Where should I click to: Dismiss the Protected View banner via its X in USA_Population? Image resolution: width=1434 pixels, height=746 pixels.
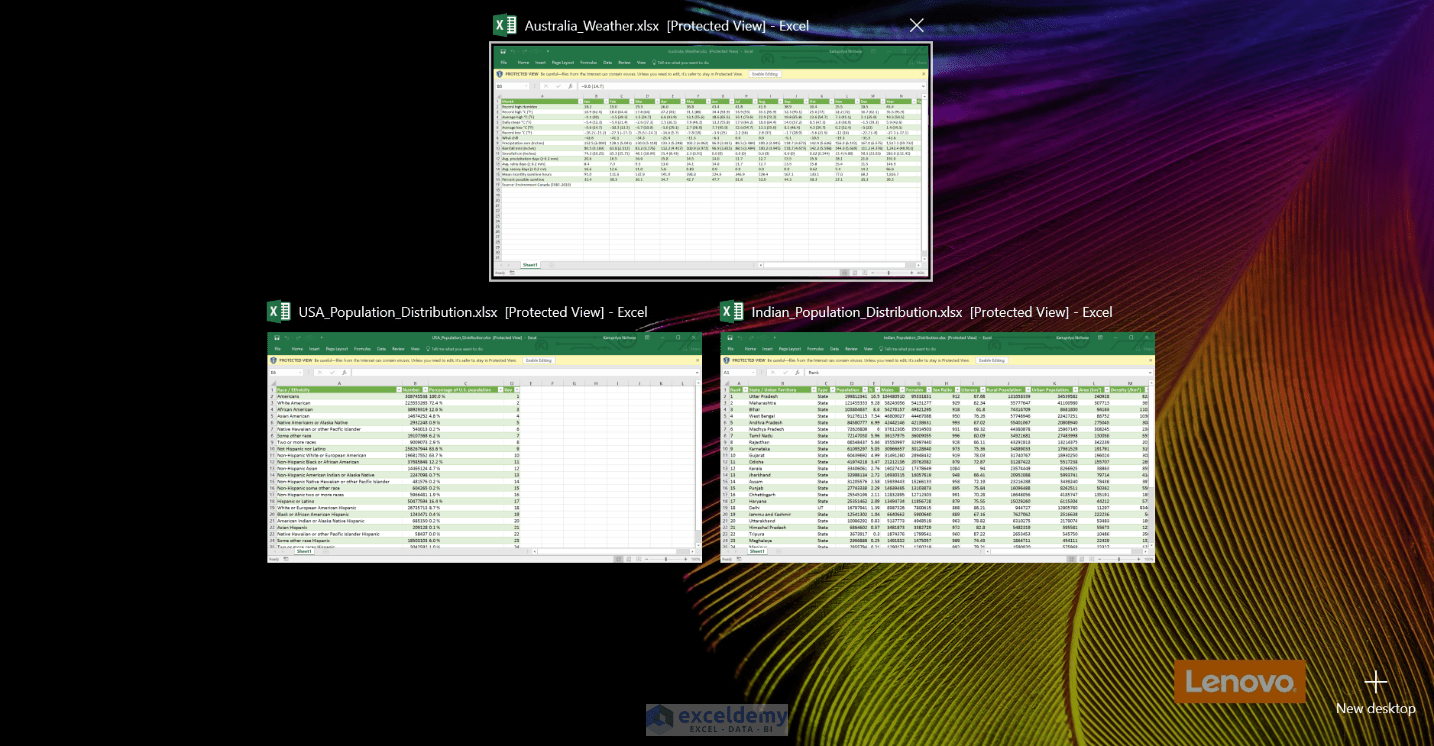(697, 360)
